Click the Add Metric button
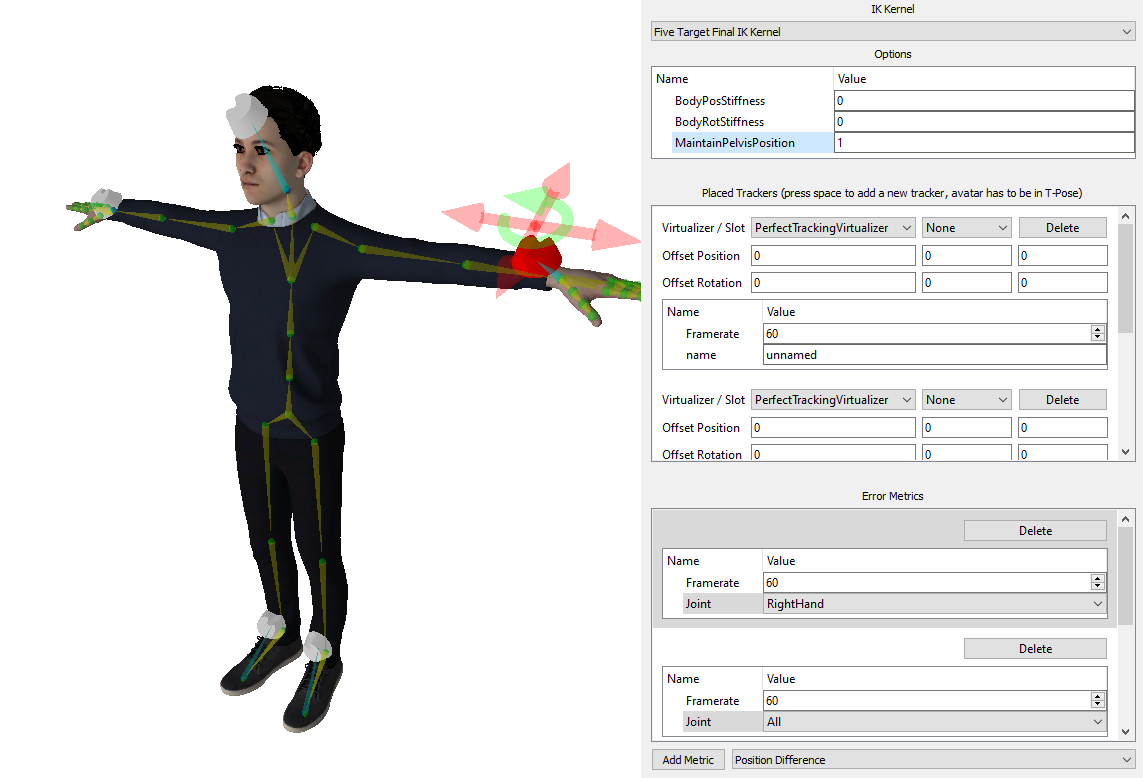 click(688, 760)
